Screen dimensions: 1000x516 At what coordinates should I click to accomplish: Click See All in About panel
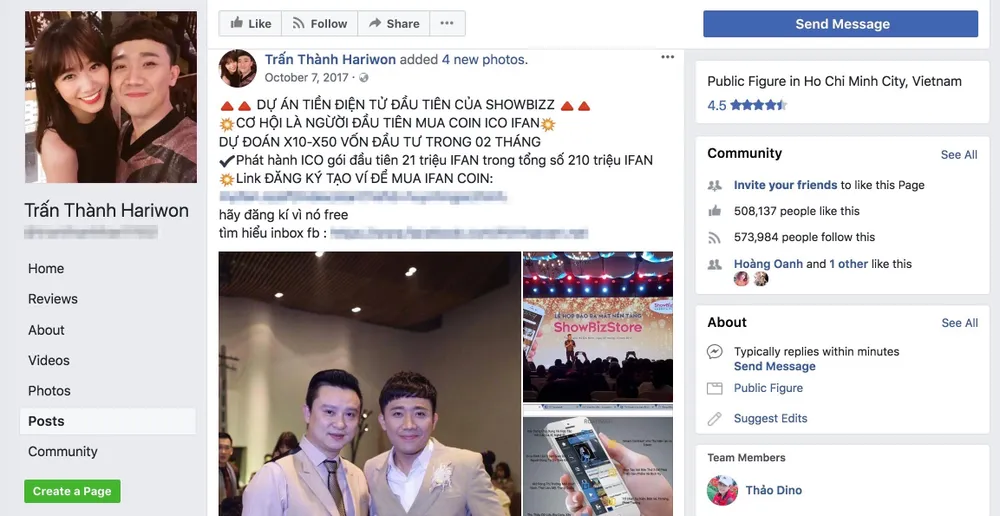[x=959, y=323]
